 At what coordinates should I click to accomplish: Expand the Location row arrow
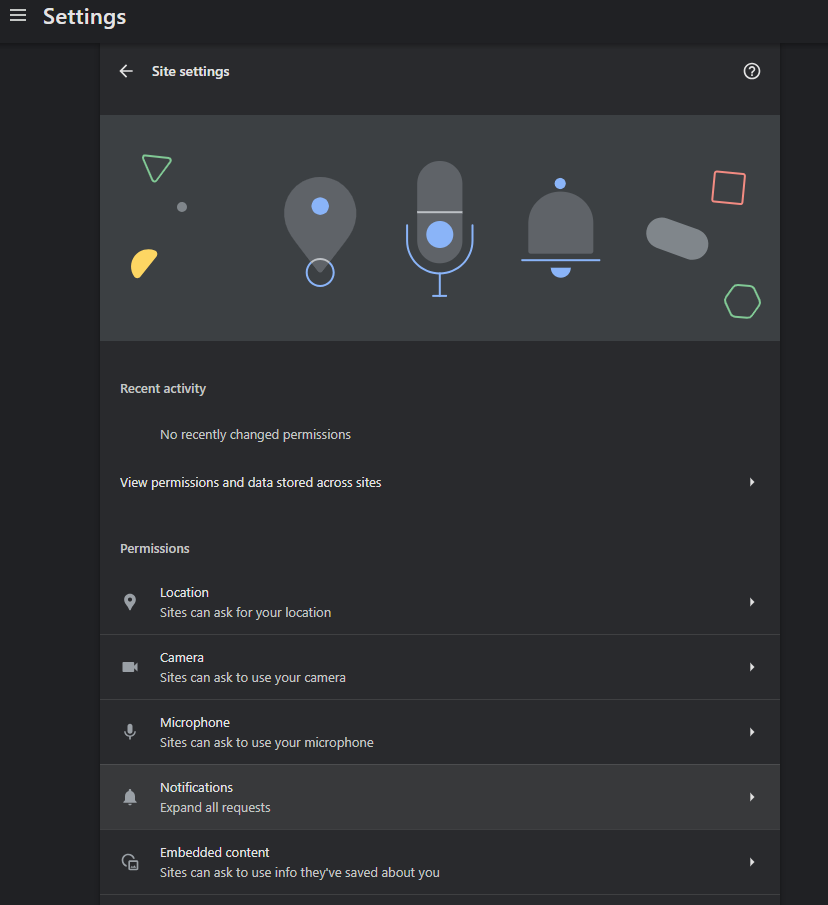click(752, 602)
